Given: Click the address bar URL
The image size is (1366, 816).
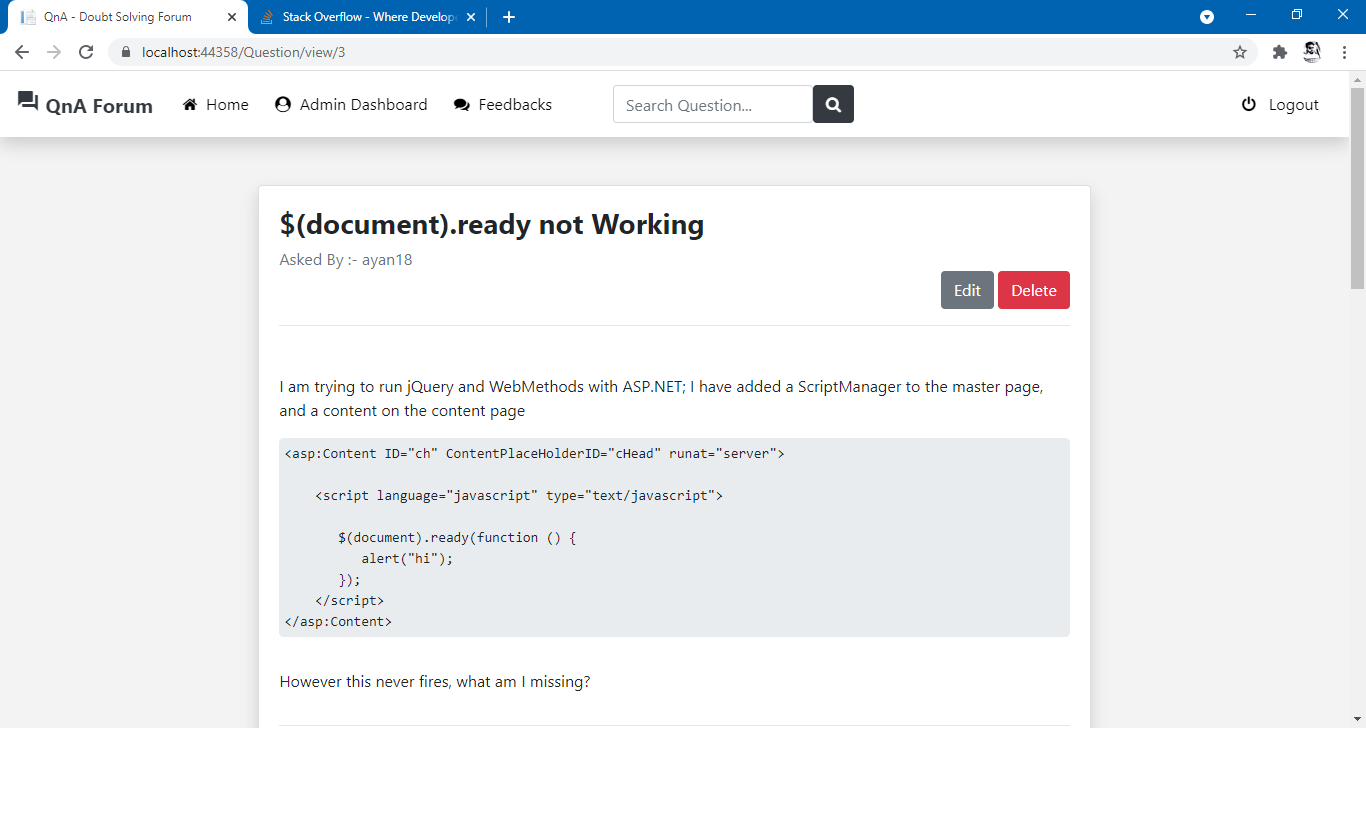Looking at the screenshot, I should pyautogui.click(x=243, y=52).
